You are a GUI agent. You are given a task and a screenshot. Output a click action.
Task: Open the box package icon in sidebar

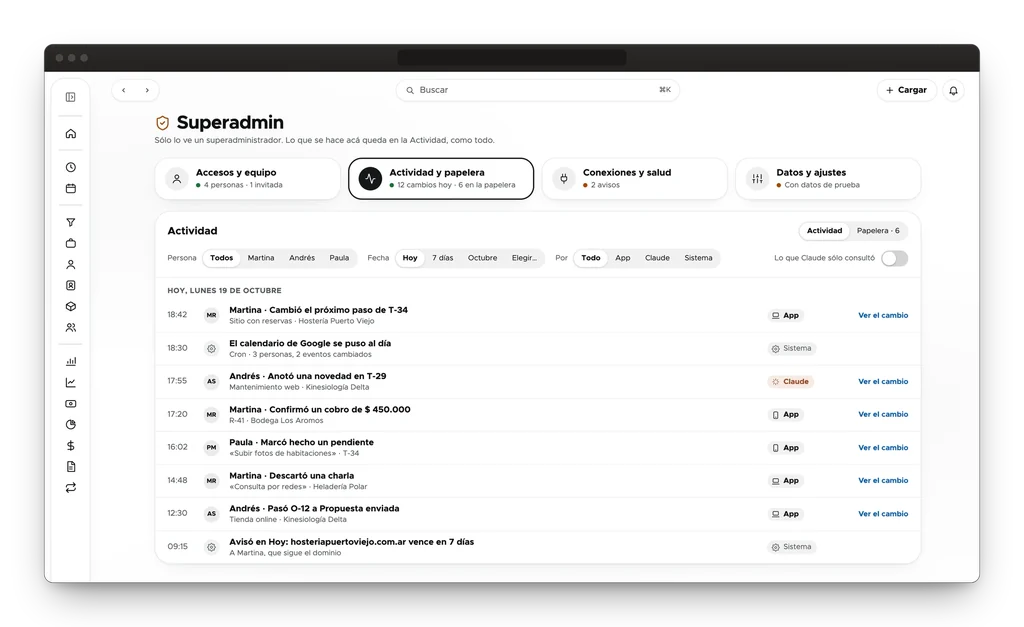(x=71, y=306)
